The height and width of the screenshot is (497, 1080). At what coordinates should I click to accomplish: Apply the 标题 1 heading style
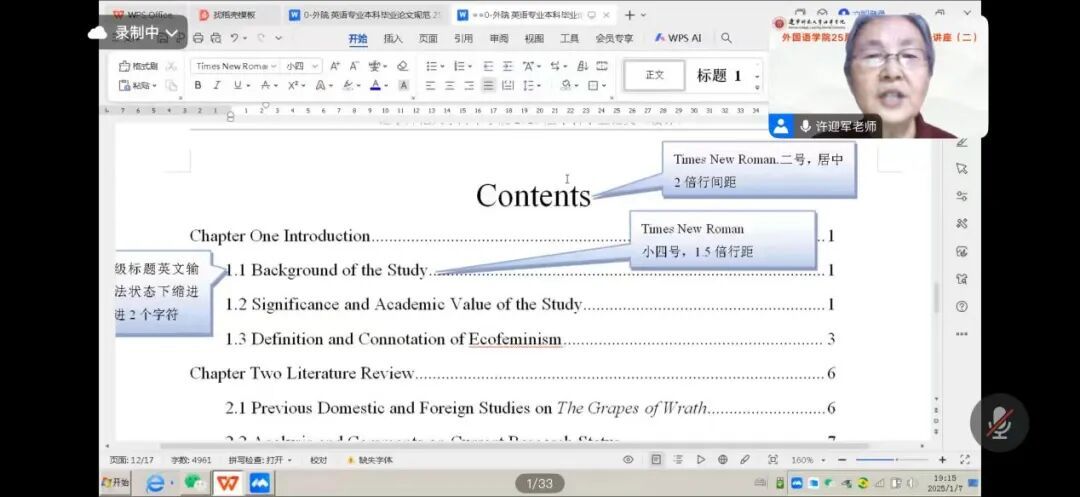pyautogui.click(x=719, y=75)
